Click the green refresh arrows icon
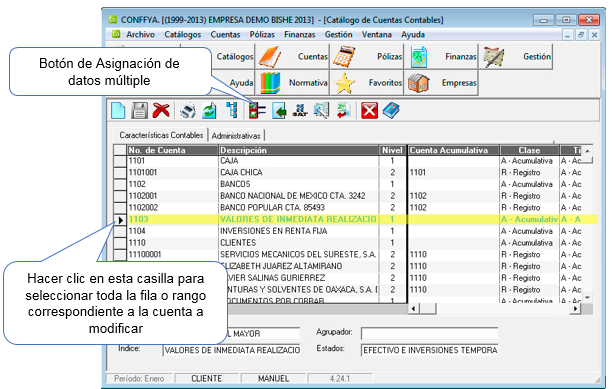The width and height of the screenshot is (616, 389). click(209, 110)
